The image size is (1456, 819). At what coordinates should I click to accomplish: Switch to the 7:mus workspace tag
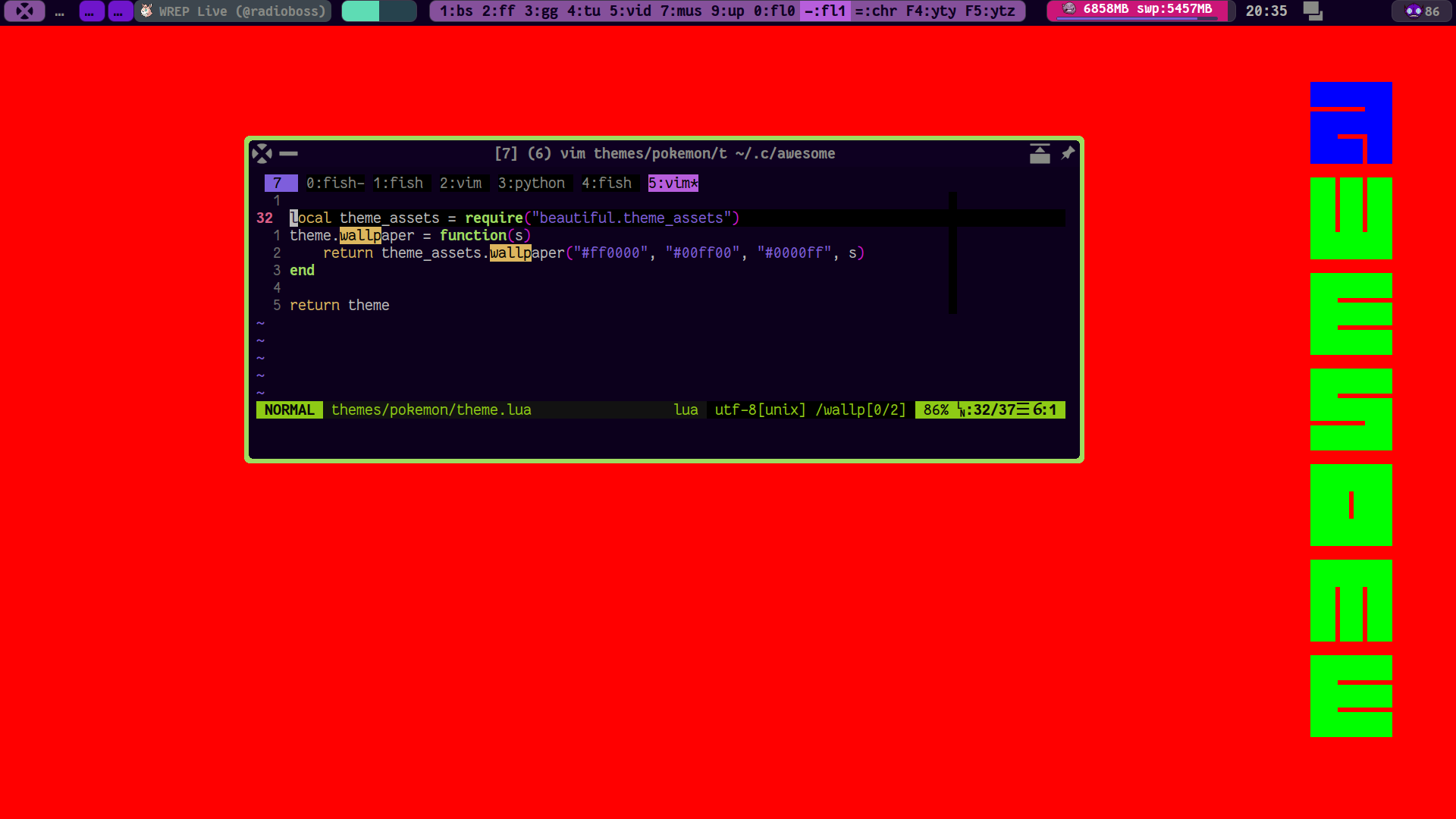point(681,11)
